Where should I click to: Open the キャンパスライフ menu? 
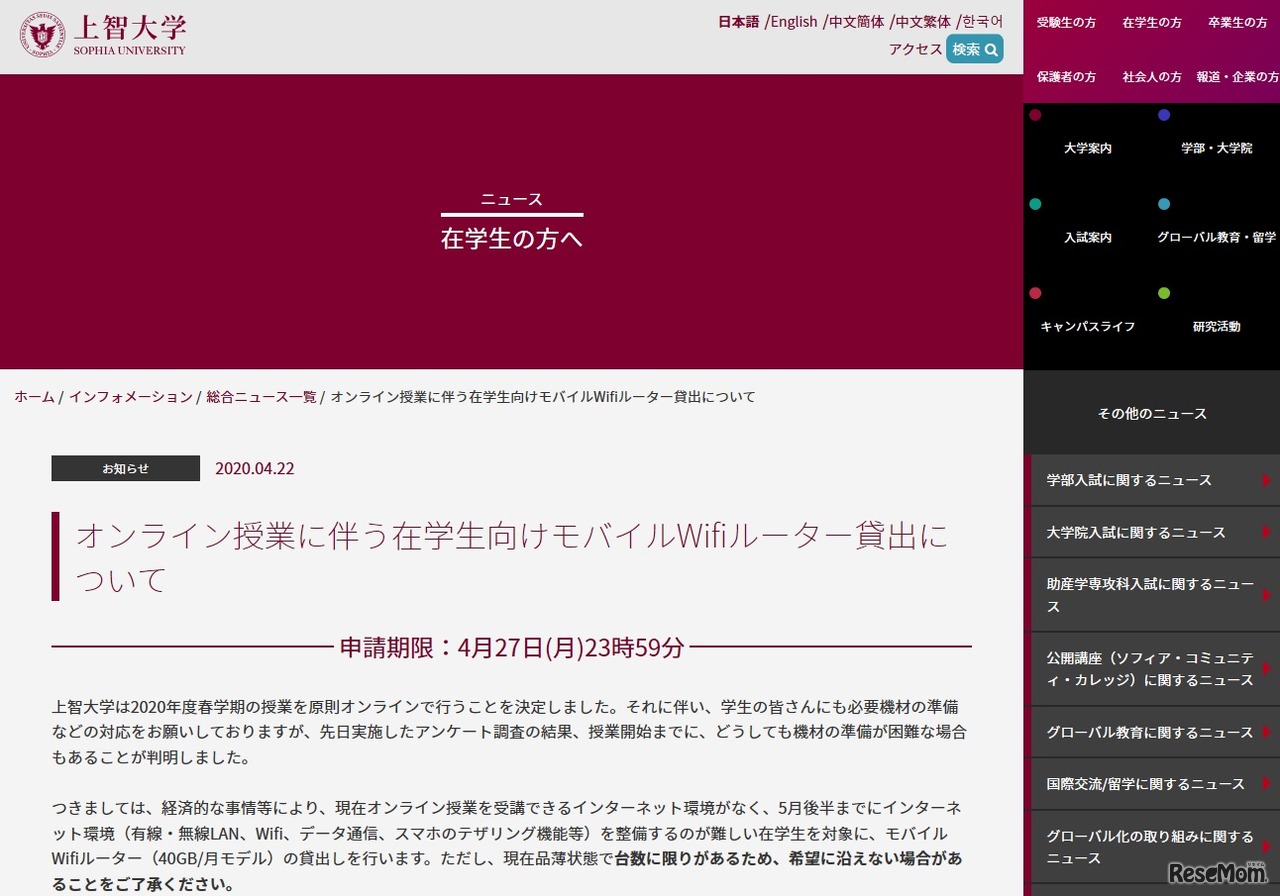1087,325
